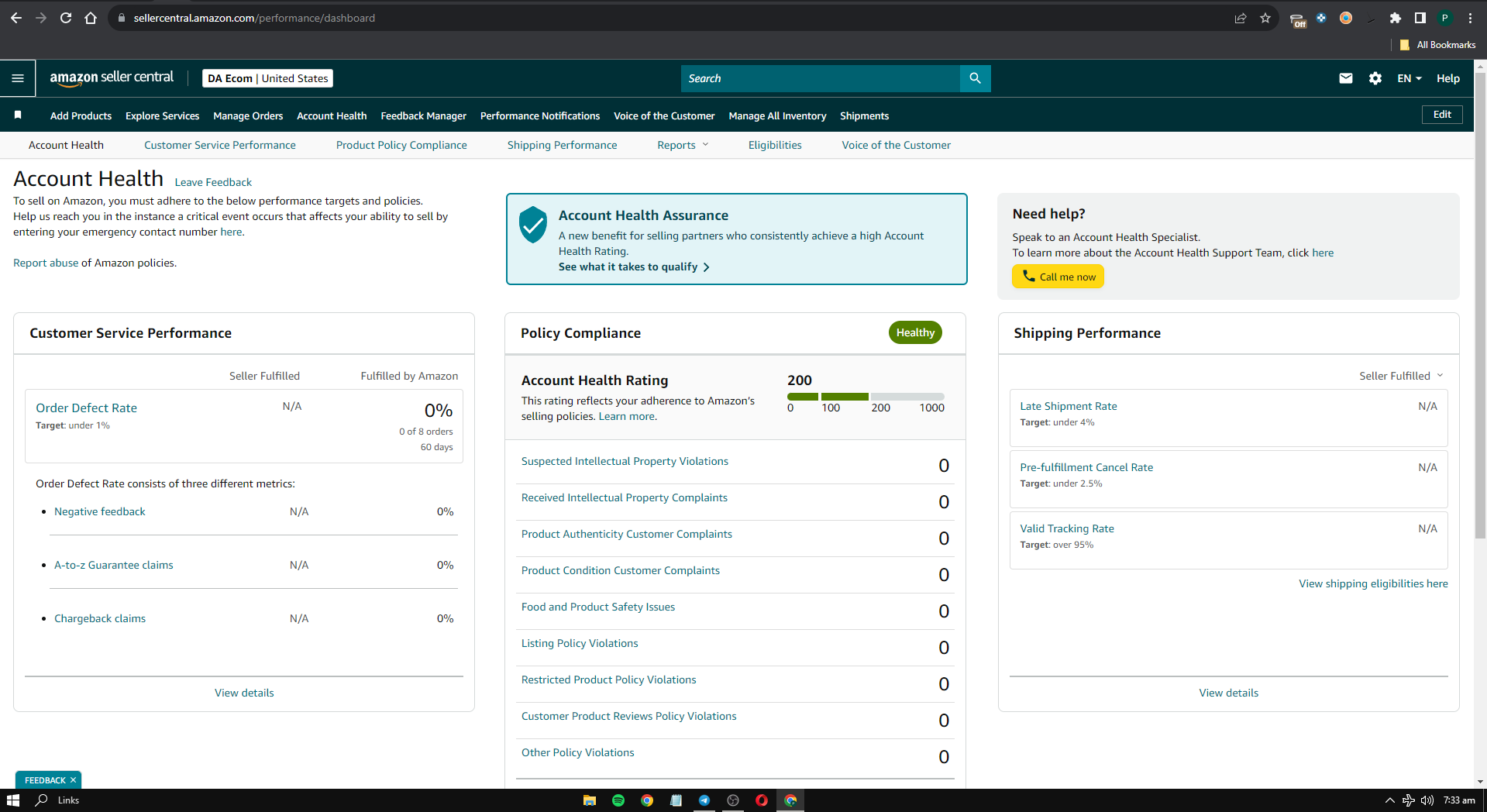
Task: Bookmark this page with the star icon
Action: 1265,18
